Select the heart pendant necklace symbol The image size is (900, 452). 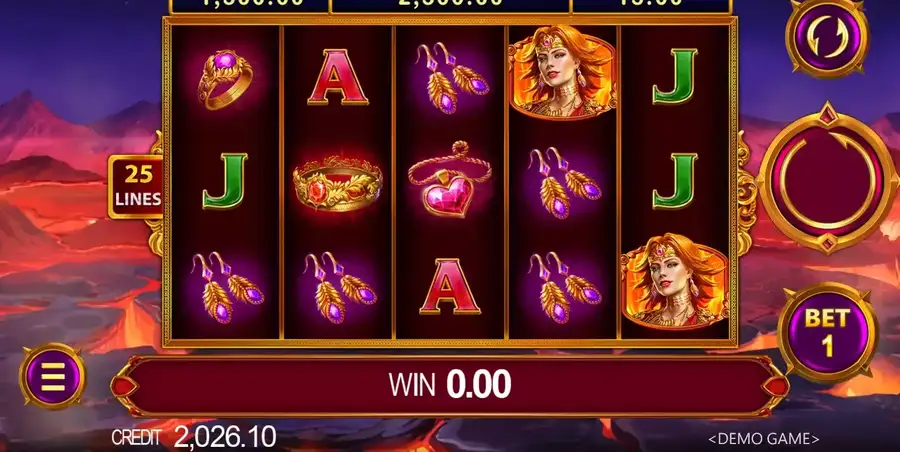450,179
